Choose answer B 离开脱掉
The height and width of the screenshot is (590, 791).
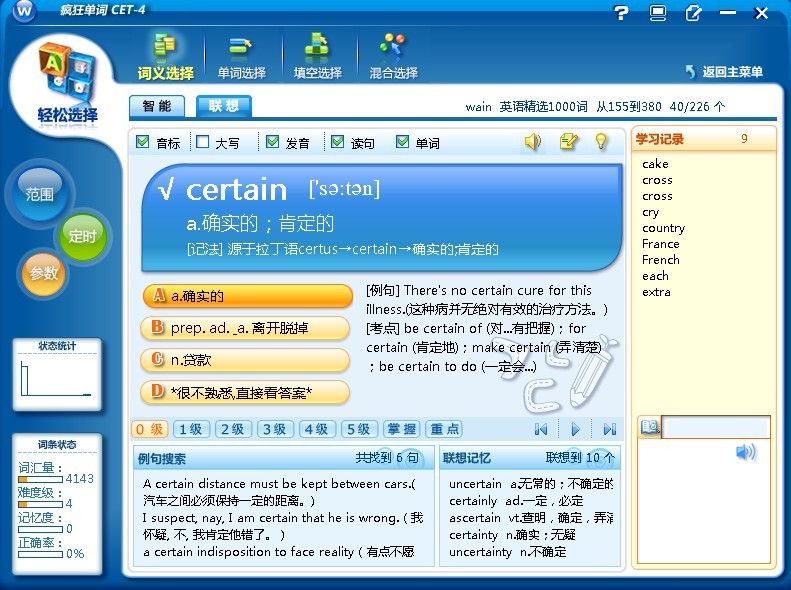245,328
